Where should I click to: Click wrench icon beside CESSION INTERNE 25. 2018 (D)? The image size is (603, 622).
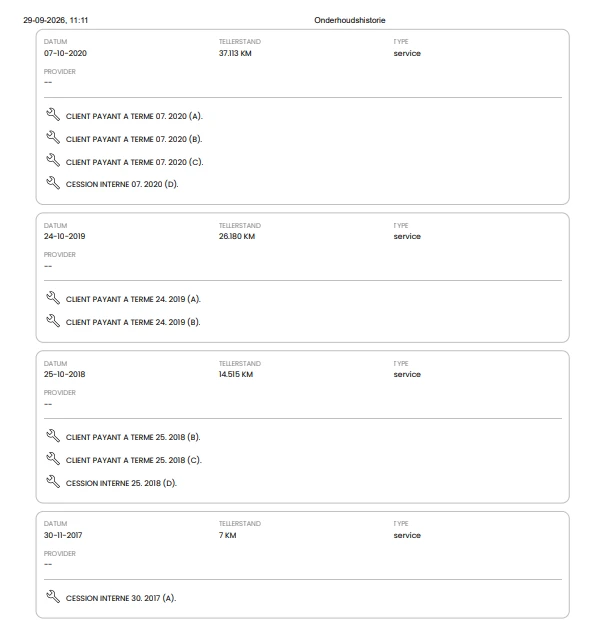(x=53, y=482)
